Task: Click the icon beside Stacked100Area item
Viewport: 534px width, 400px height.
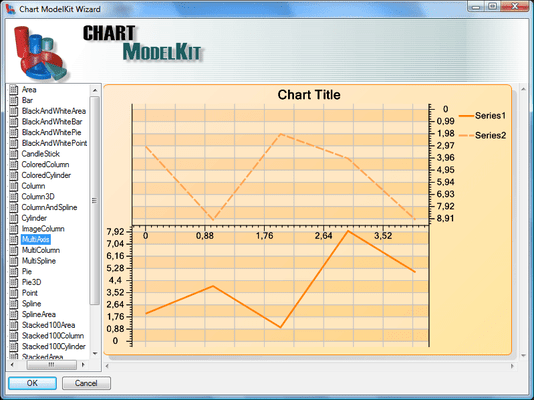Action: point(14,325)
